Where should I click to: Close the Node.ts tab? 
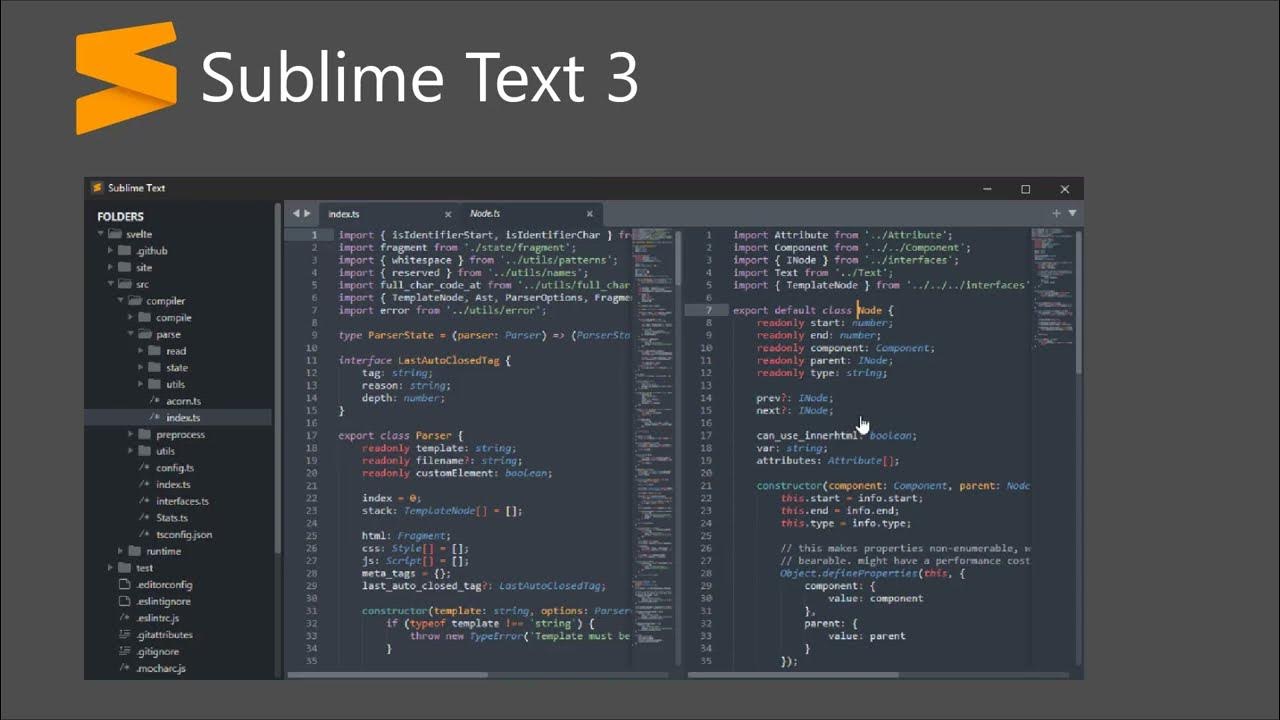point(590,214)
